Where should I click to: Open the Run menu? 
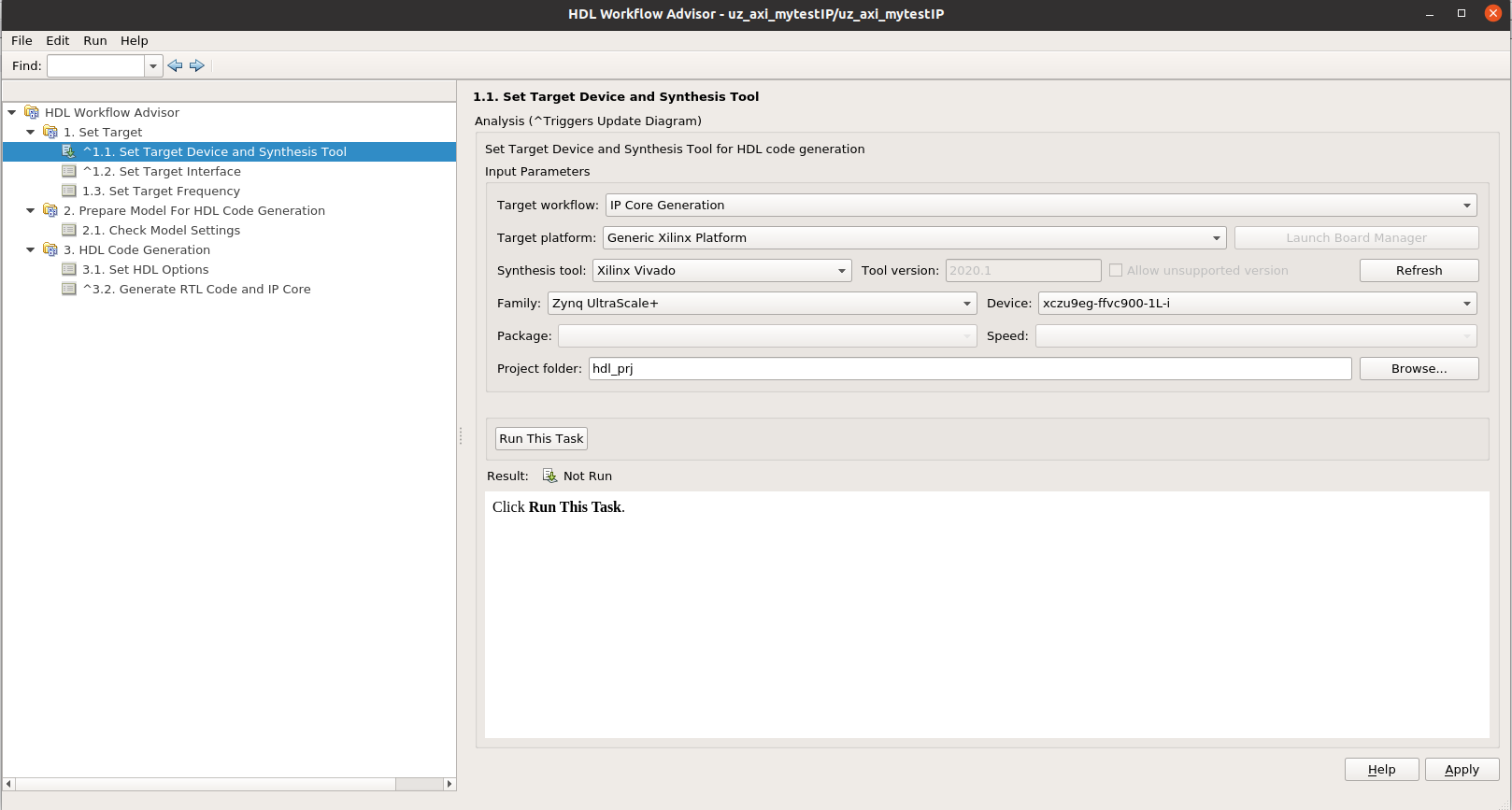(x=95, y=40)
